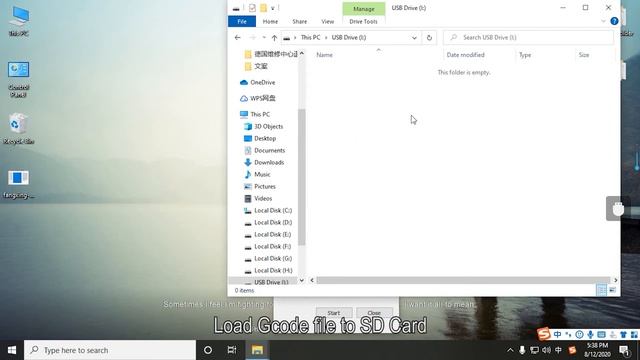Select Recycle Bin desktop icon
Viewport: 640px width, 360px height.
point(18,129)
